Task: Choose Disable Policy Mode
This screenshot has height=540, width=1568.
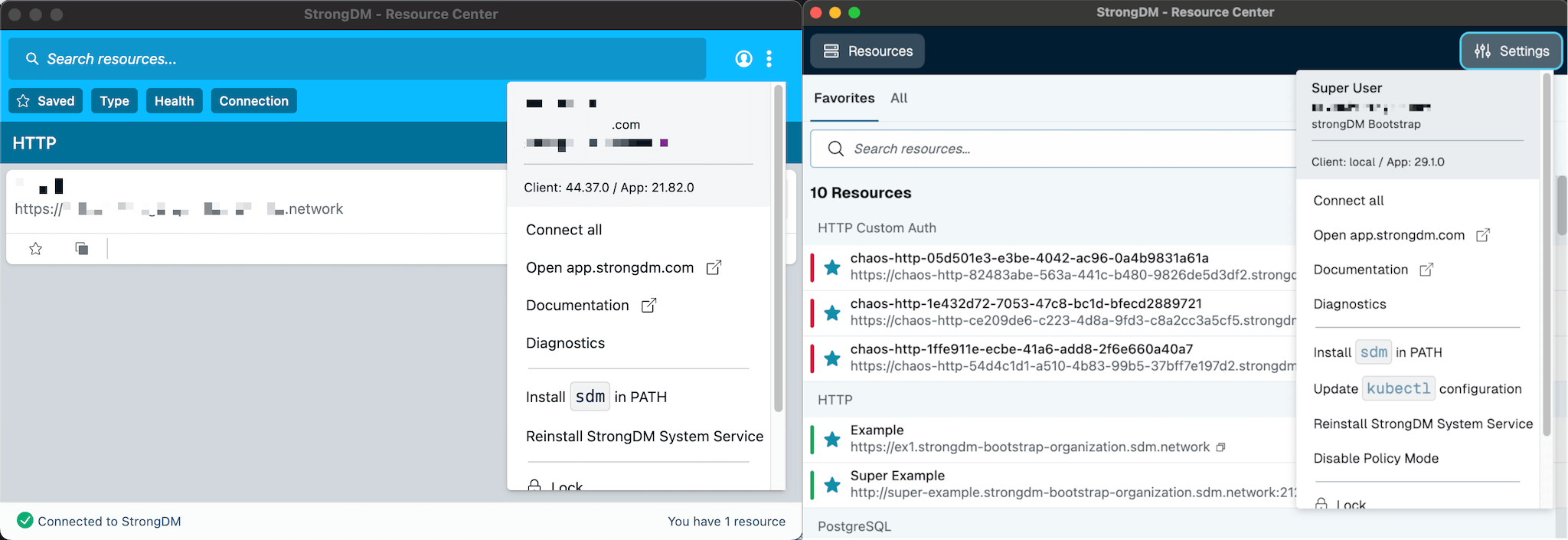Action: (x=1377, y=459)
